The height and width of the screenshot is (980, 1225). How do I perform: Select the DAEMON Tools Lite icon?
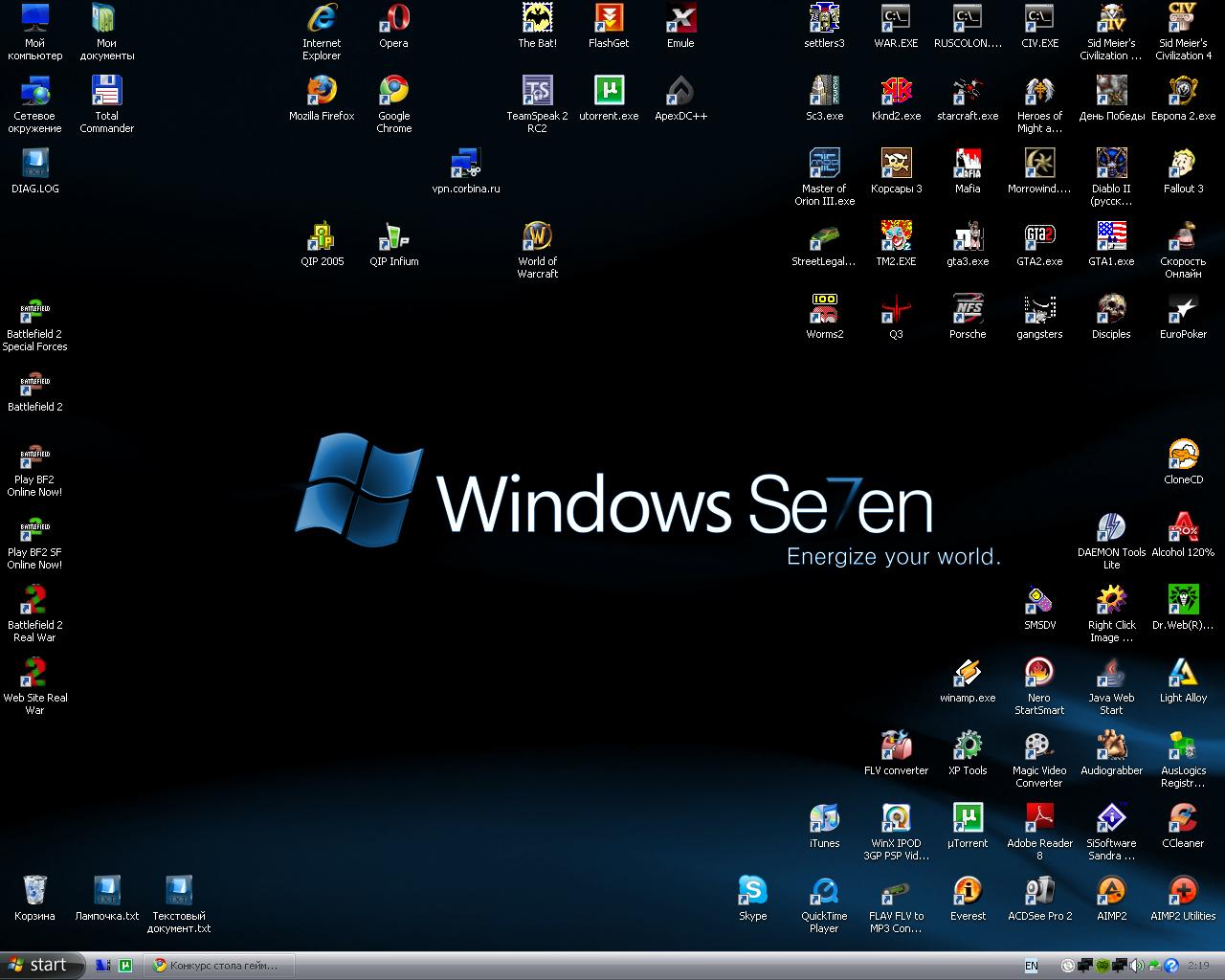(x=1111, y=527)
